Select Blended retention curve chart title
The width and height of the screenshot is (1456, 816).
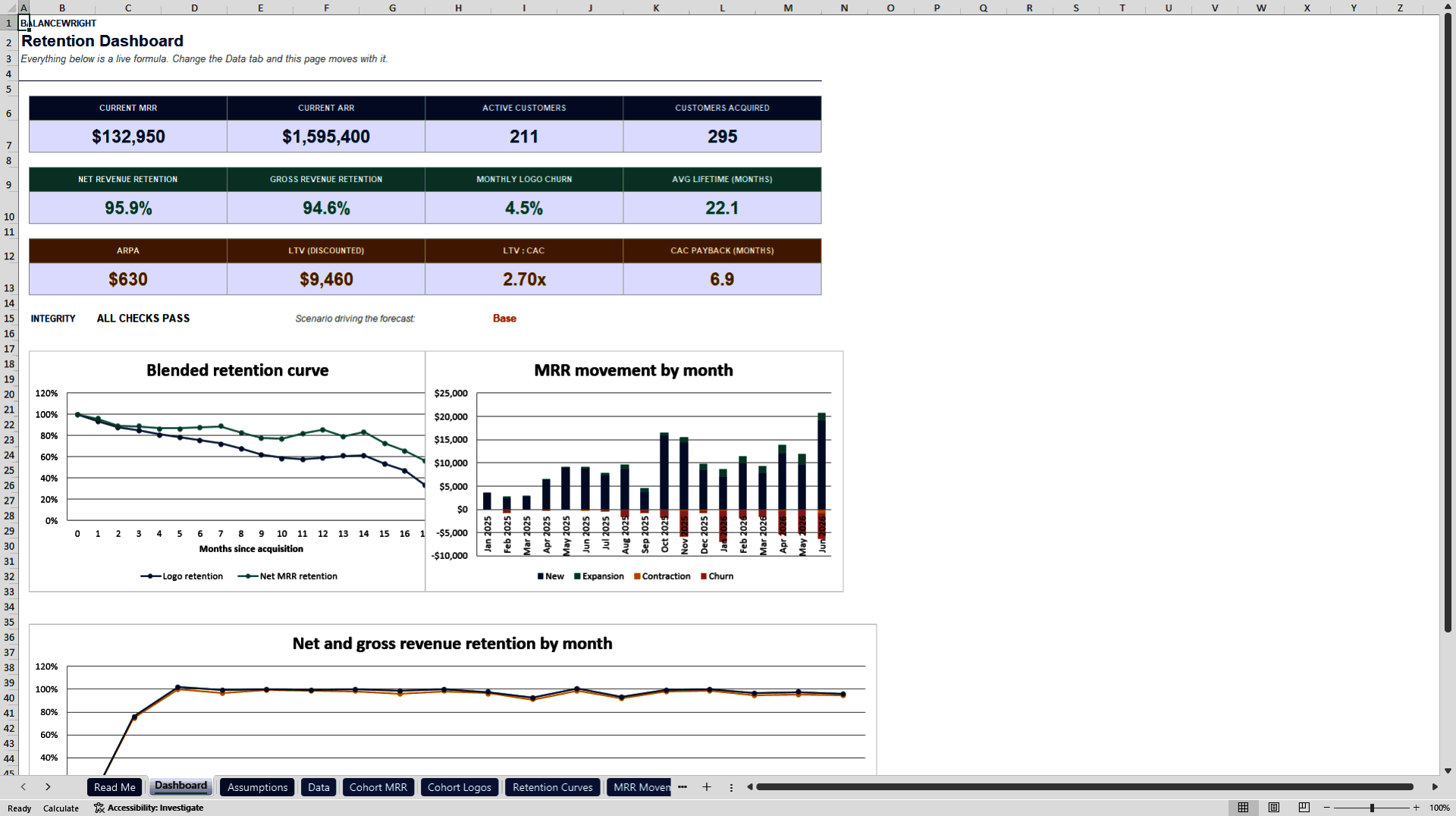point(237,370)
